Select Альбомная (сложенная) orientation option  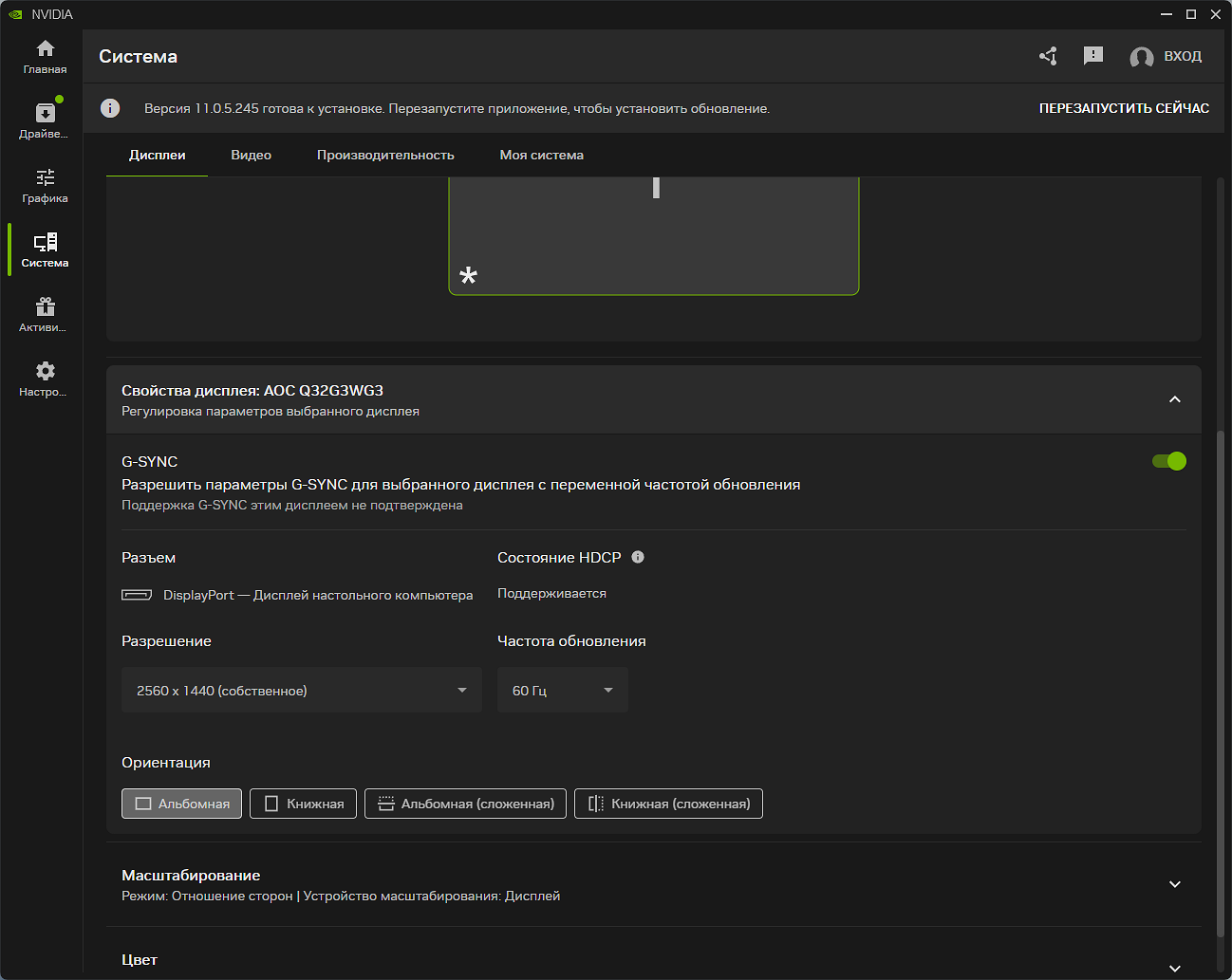(465, 804)
